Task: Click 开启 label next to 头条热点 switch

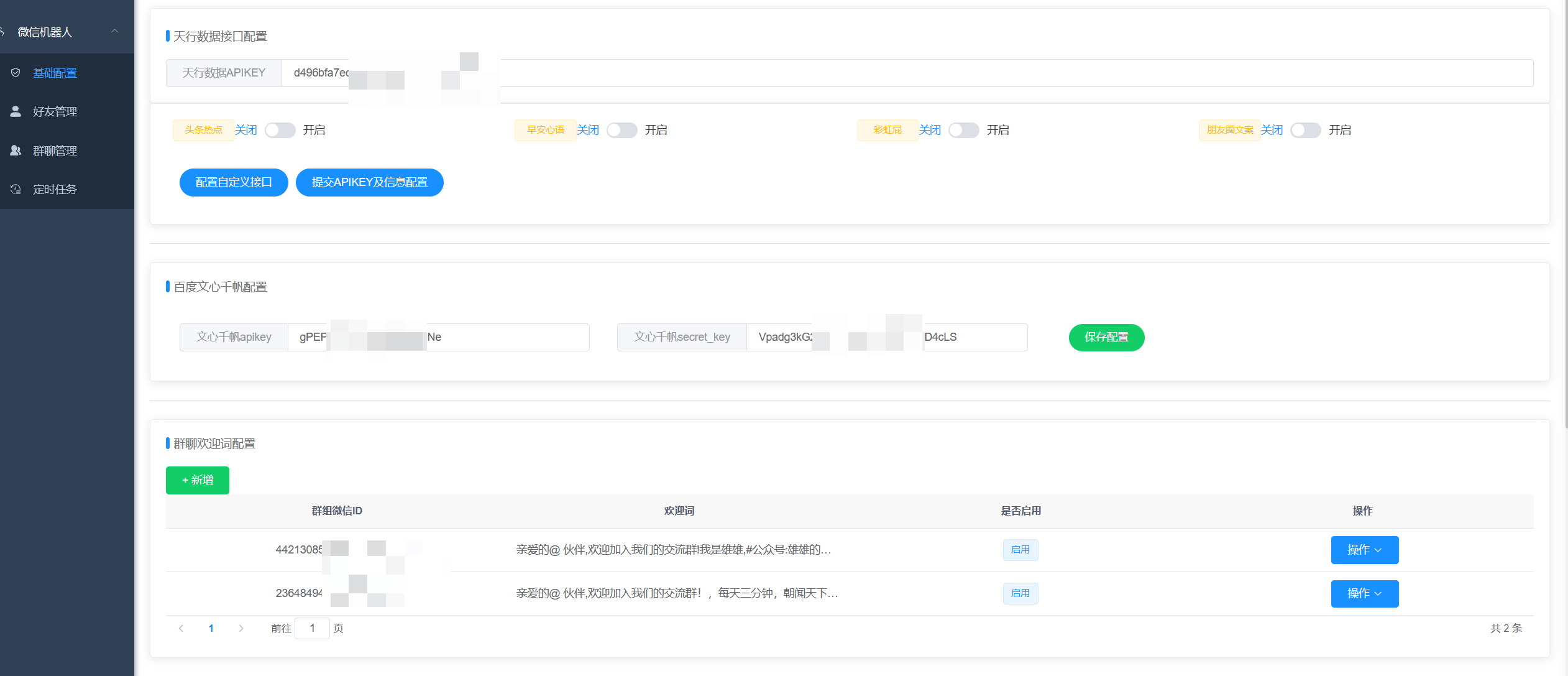Action: (x=314, y=130)
